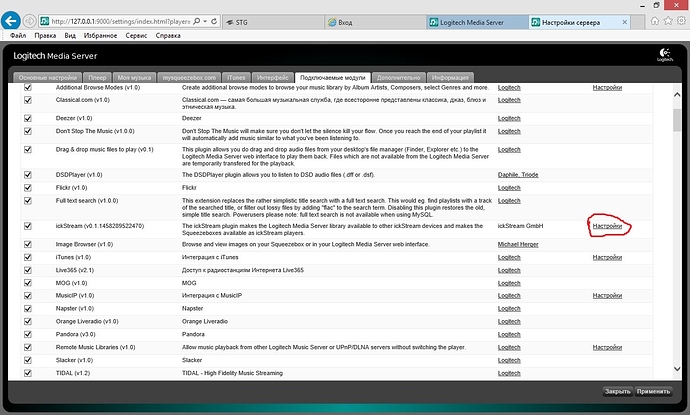
Task: Click the refresh icon in address bar
Action: (214, 21)
